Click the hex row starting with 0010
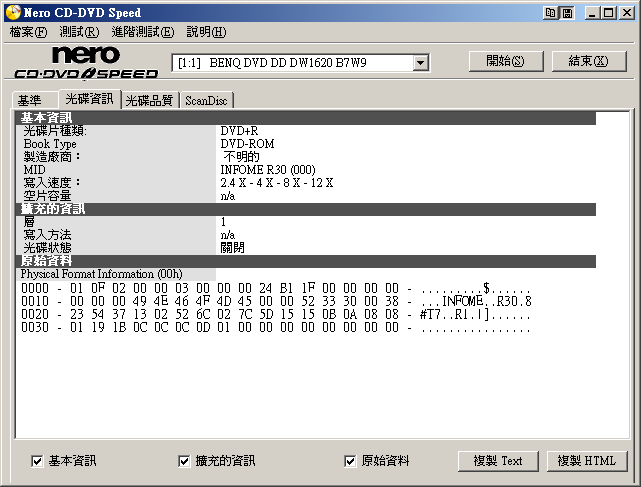641x487 pixels. point(276,301)
